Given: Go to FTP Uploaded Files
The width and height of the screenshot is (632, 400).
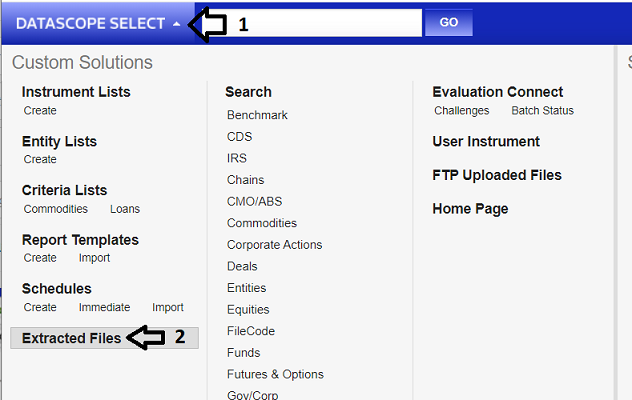Looking at the screenshot, I should (497, 176).
